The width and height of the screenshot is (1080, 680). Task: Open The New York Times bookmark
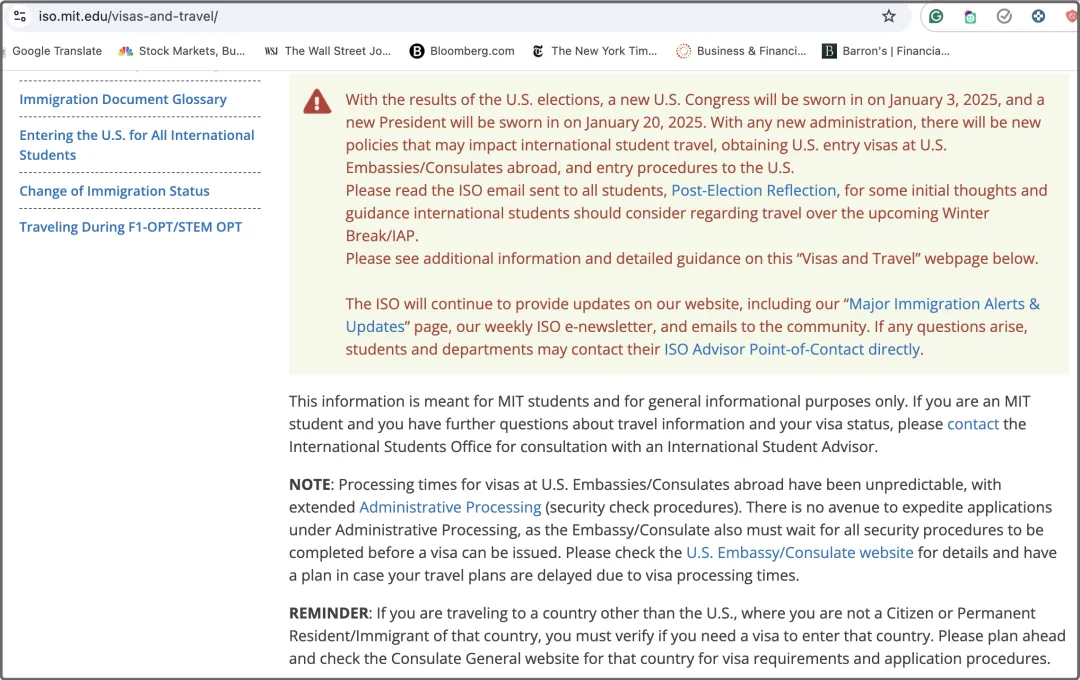(595, 51)
